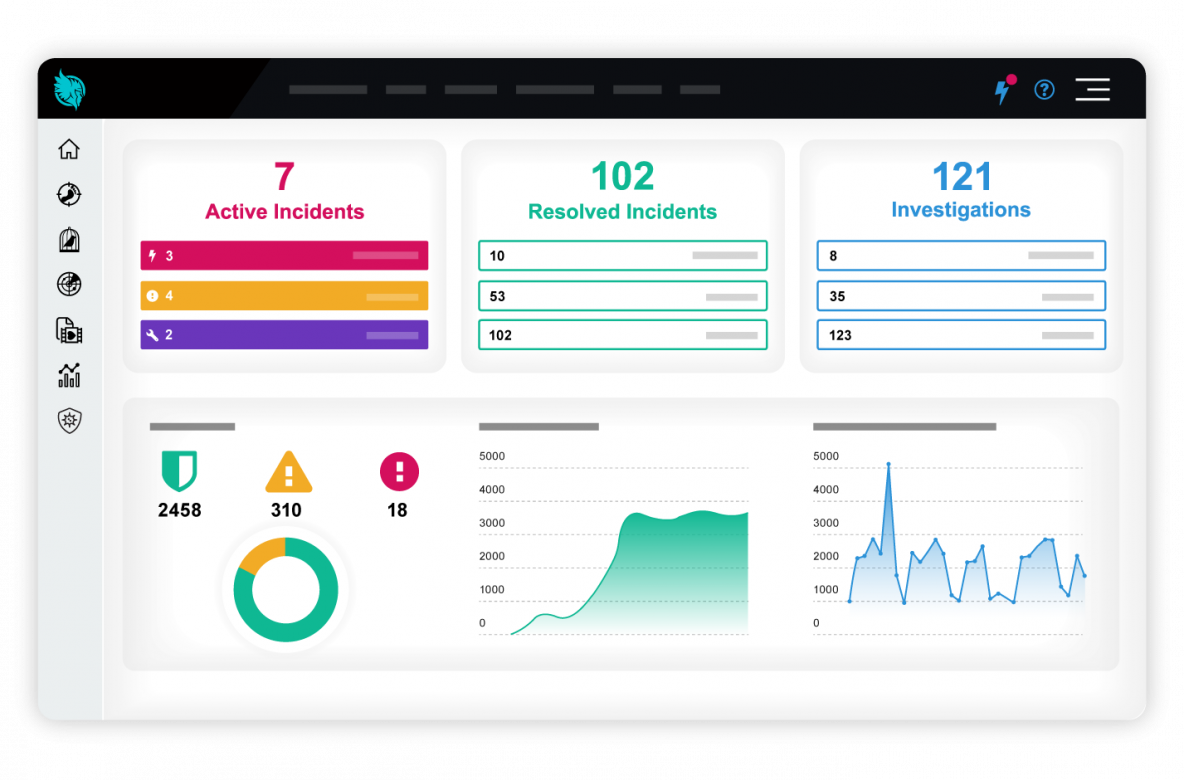Click the shield gear settings icon
1184x780 pixels.
pos(68,421)
